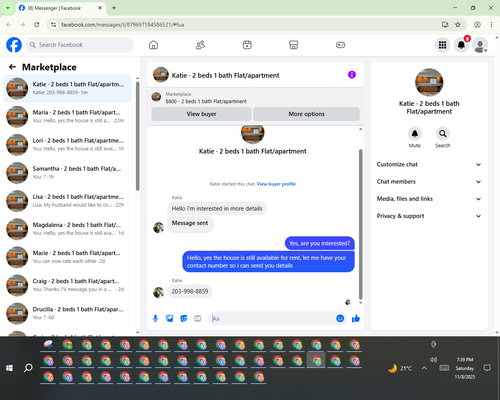The width and height of the screenshot is (500, 400).
Task: Click the 'Yes, are you interested?' sent message
Action: click(320, 243)
